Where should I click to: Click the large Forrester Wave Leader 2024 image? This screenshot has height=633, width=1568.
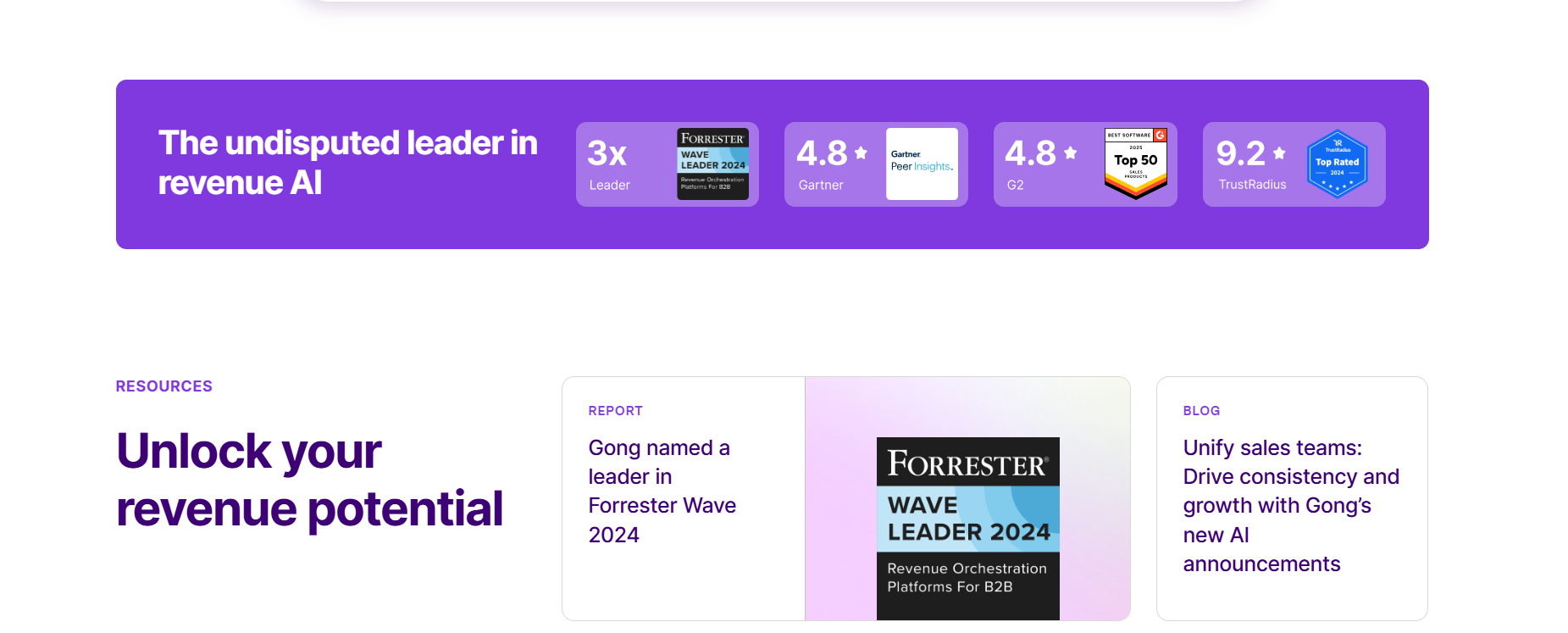pyautogui.click(x=967, y=529)
